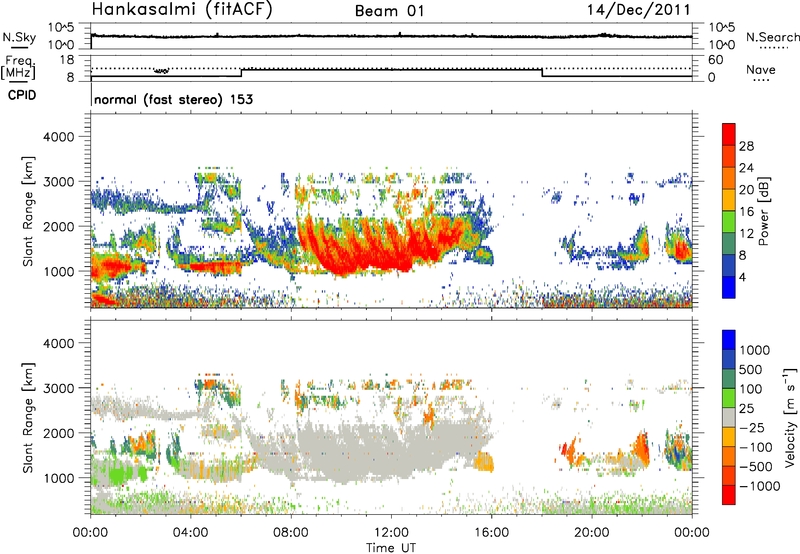Click the 'N.Sky' axis label
Image resolution: width=800 pixels, height=554 pixels.
pyautogui.click(x=19, y=37)
